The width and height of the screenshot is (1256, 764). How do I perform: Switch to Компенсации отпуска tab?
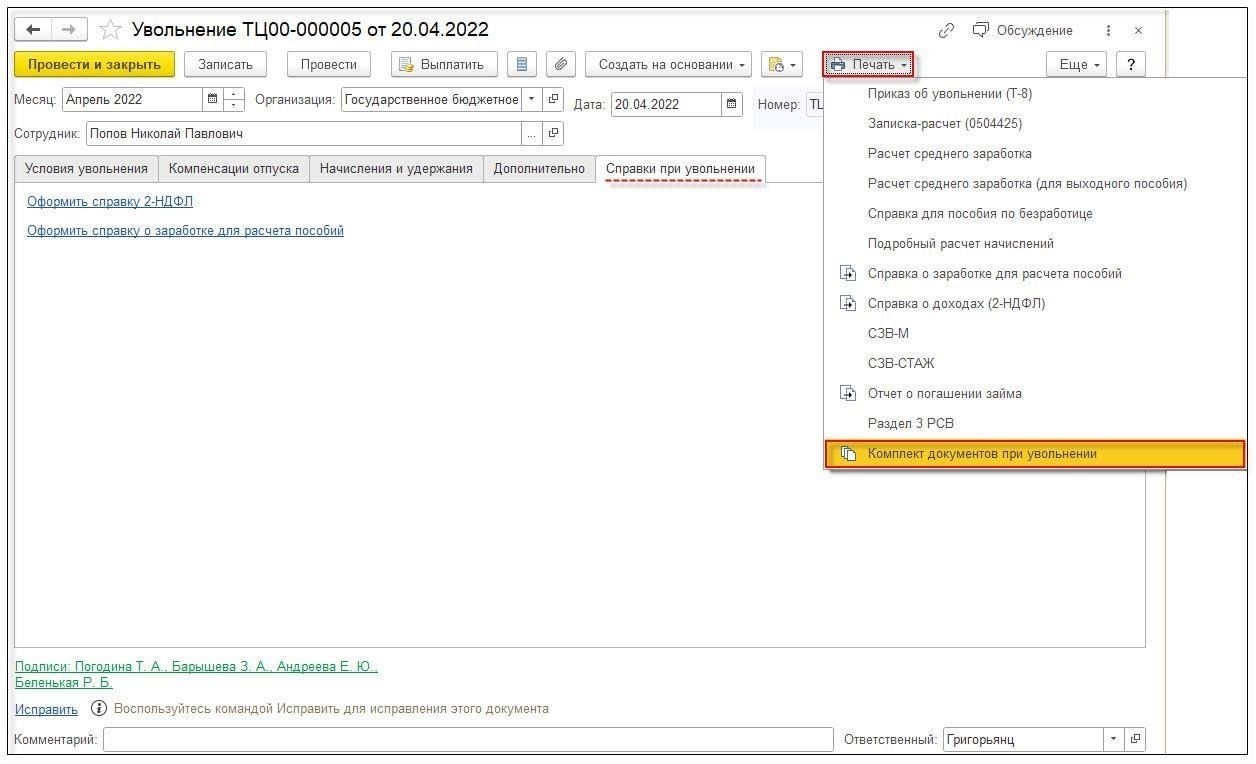[234, 169]
